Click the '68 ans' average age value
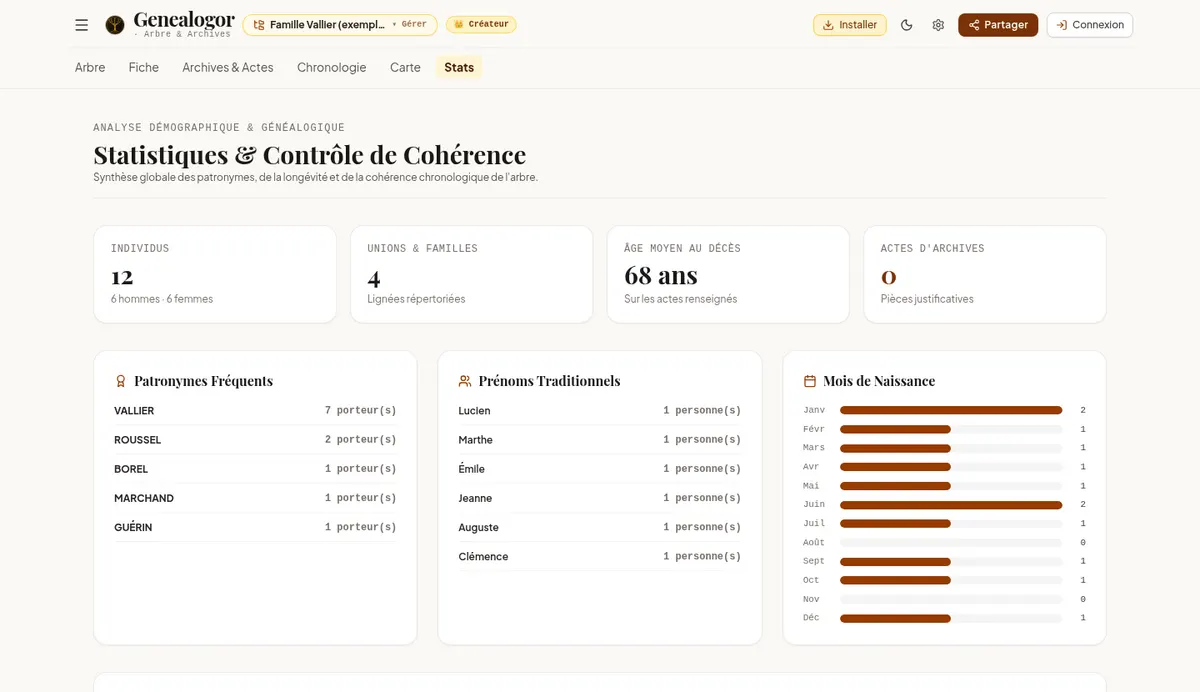This screenshot has height=692, width=1200. 661,275
